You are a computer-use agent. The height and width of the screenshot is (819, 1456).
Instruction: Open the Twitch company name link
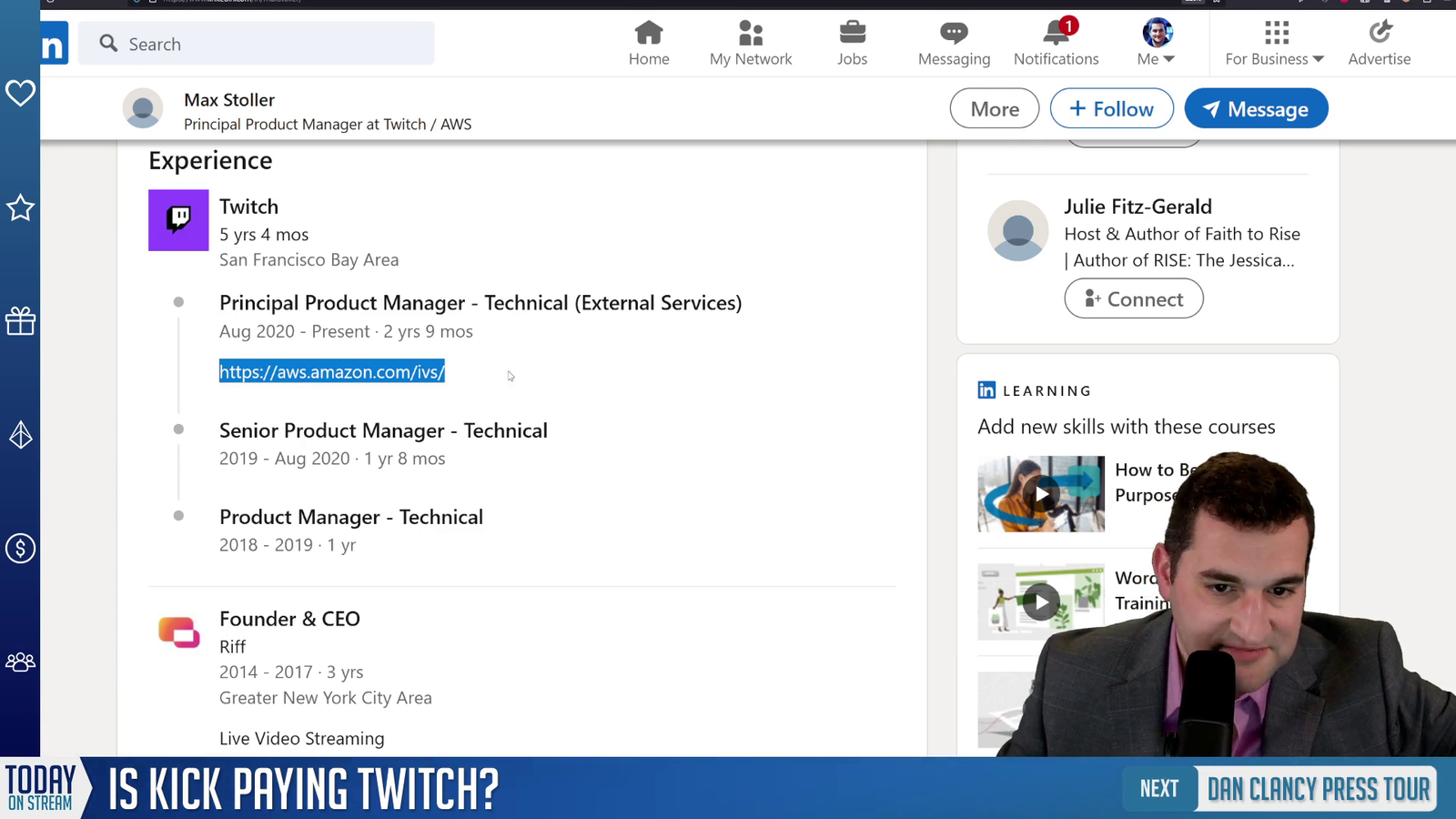pos(248,207)
